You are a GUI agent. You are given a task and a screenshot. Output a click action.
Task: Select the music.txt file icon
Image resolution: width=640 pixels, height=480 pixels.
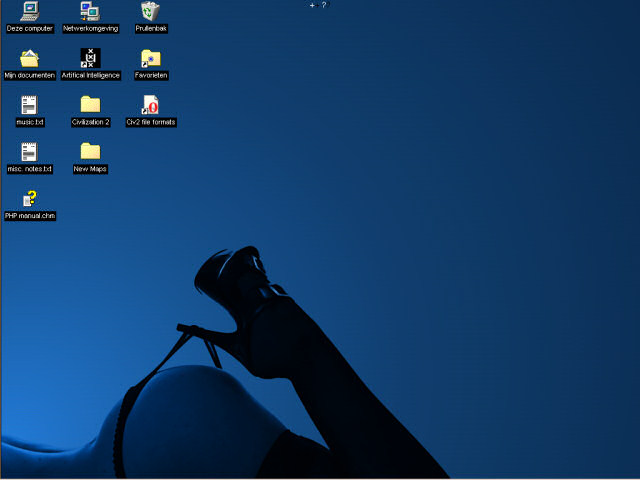coord(29,104)
